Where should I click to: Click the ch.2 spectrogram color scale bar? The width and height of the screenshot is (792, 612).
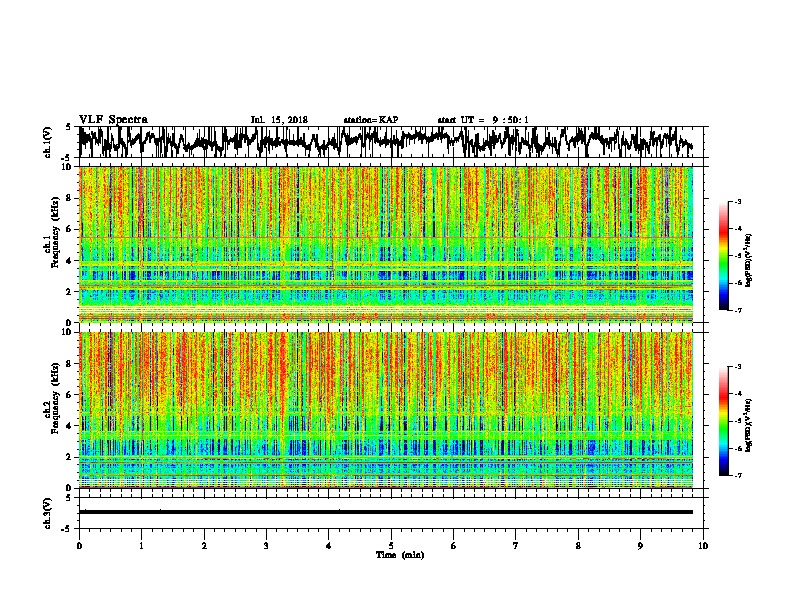[x=724, y=421]
